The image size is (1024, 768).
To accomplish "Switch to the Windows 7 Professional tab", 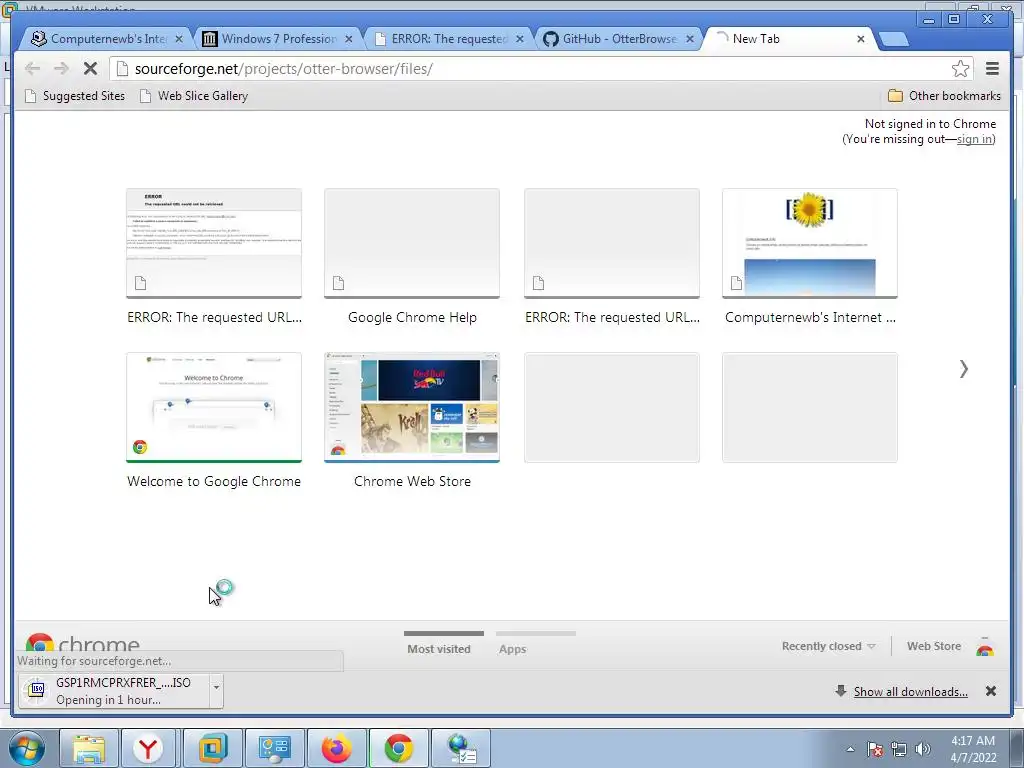I will point(276,39).
